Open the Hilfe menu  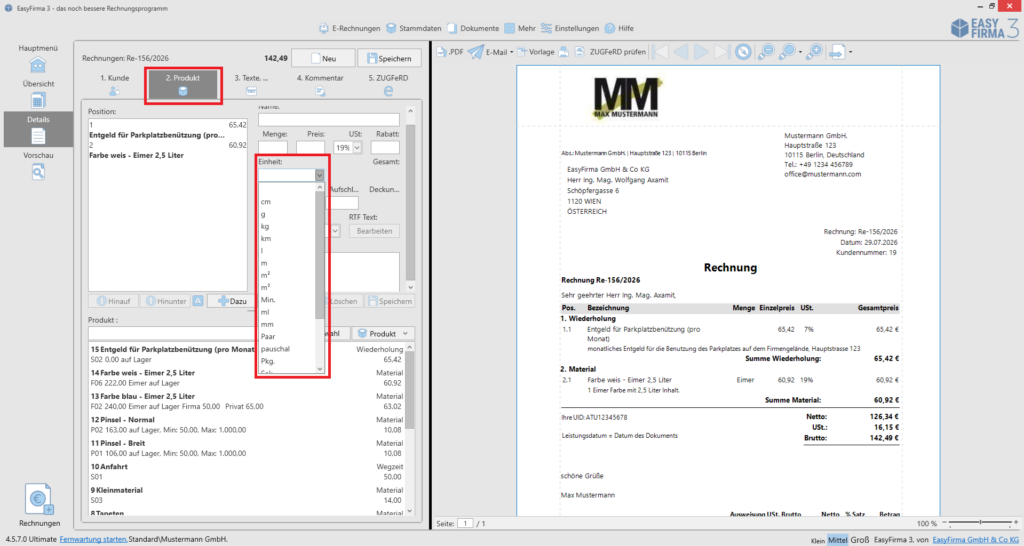pyautogui.click(x=619, y=28)
